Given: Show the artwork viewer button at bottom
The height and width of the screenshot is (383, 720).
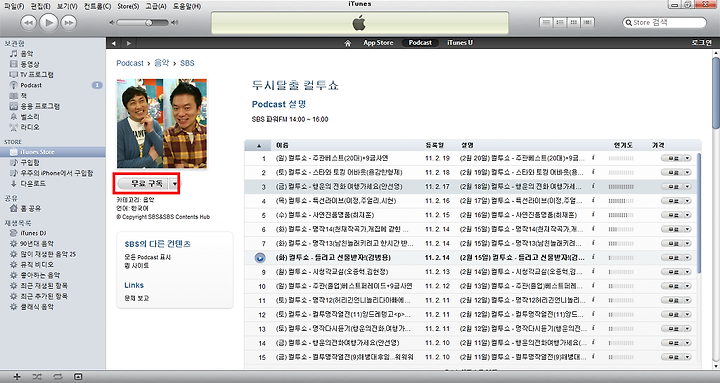Looking at the screenshot, I should [x=78, y=377].
